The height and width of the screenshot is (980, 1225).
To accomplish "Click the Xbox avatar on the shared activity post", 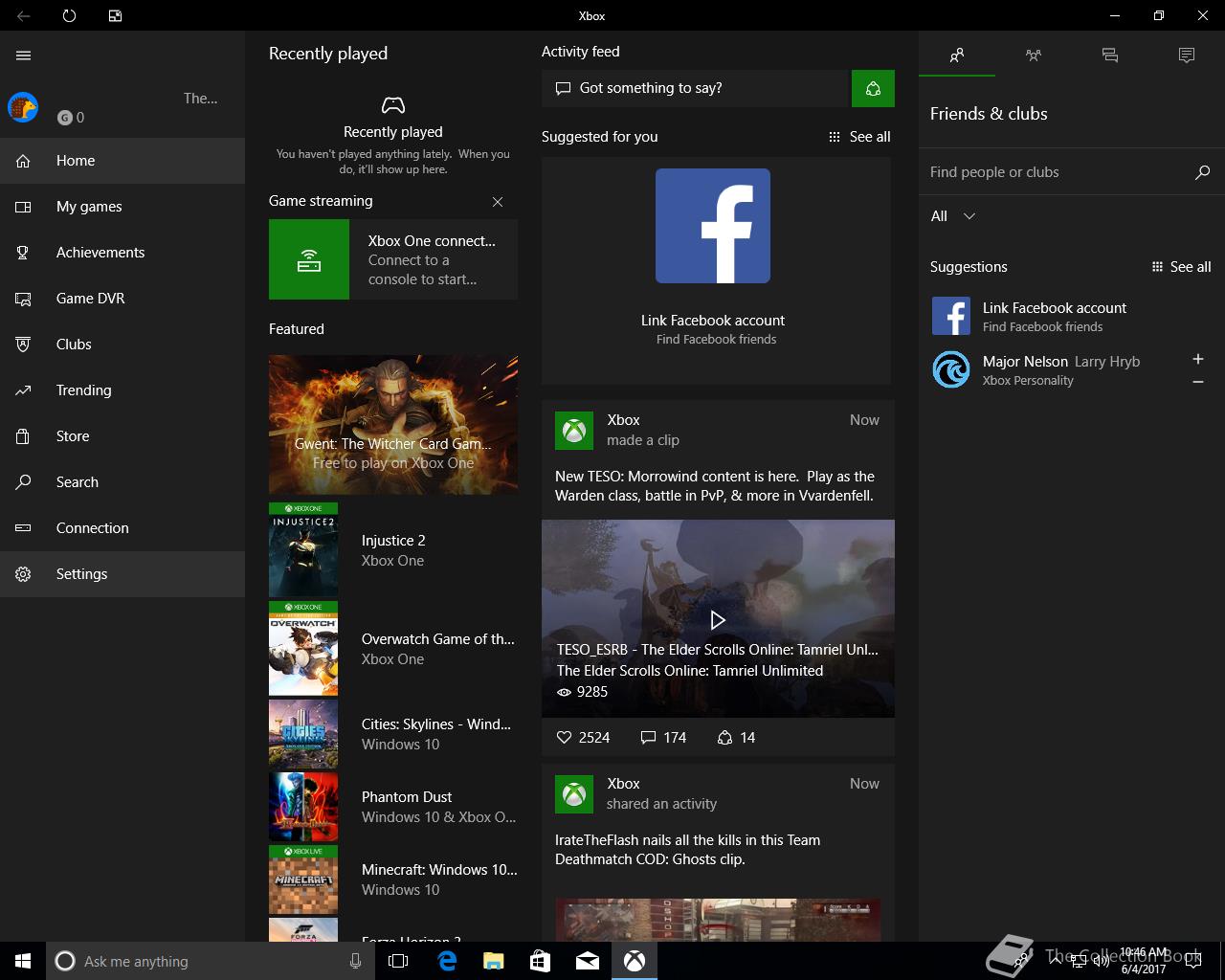I will coord(574,794).
